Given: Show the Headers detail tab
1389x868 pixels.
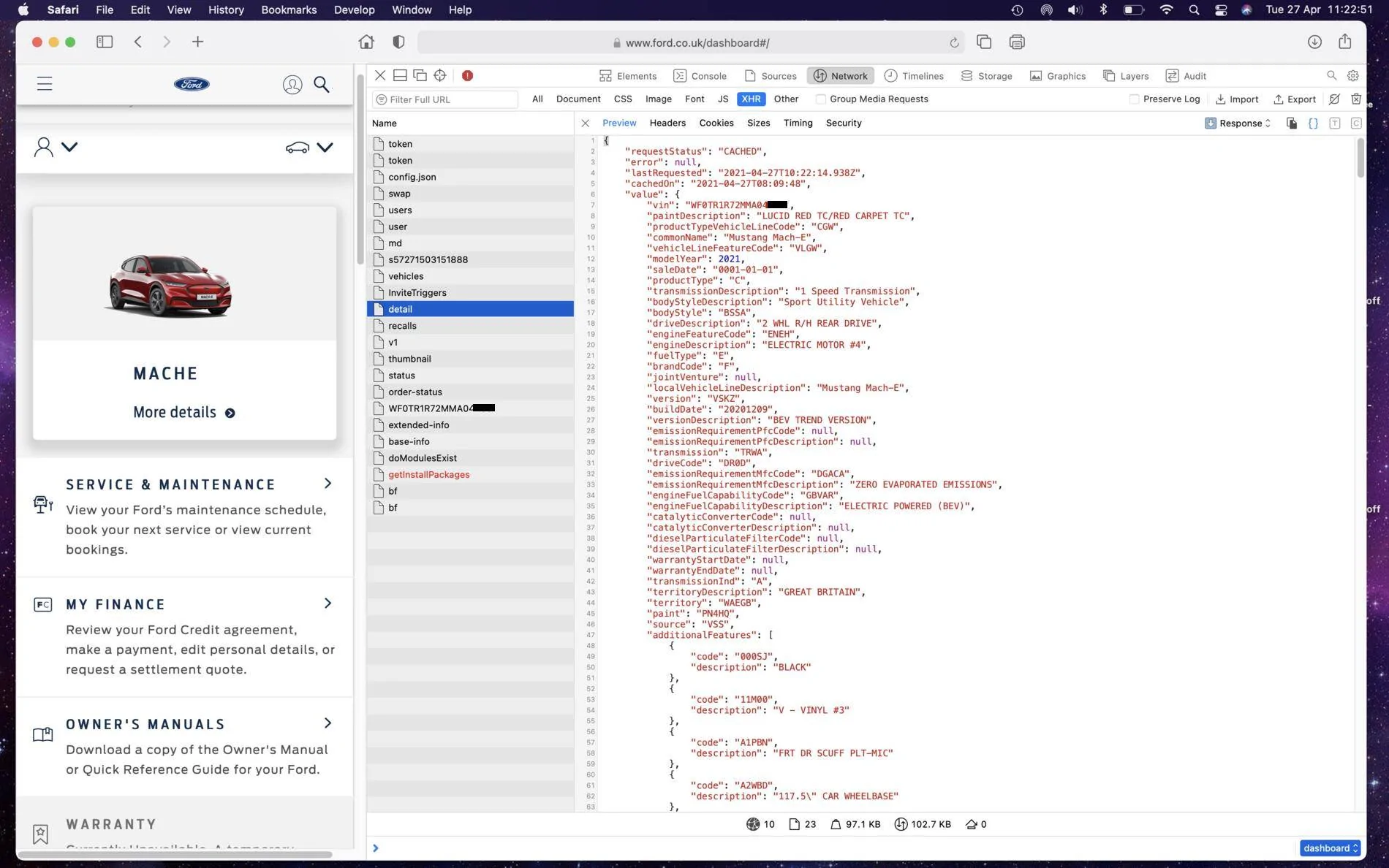Looking at the screenshot, I should tap(667, 123).
